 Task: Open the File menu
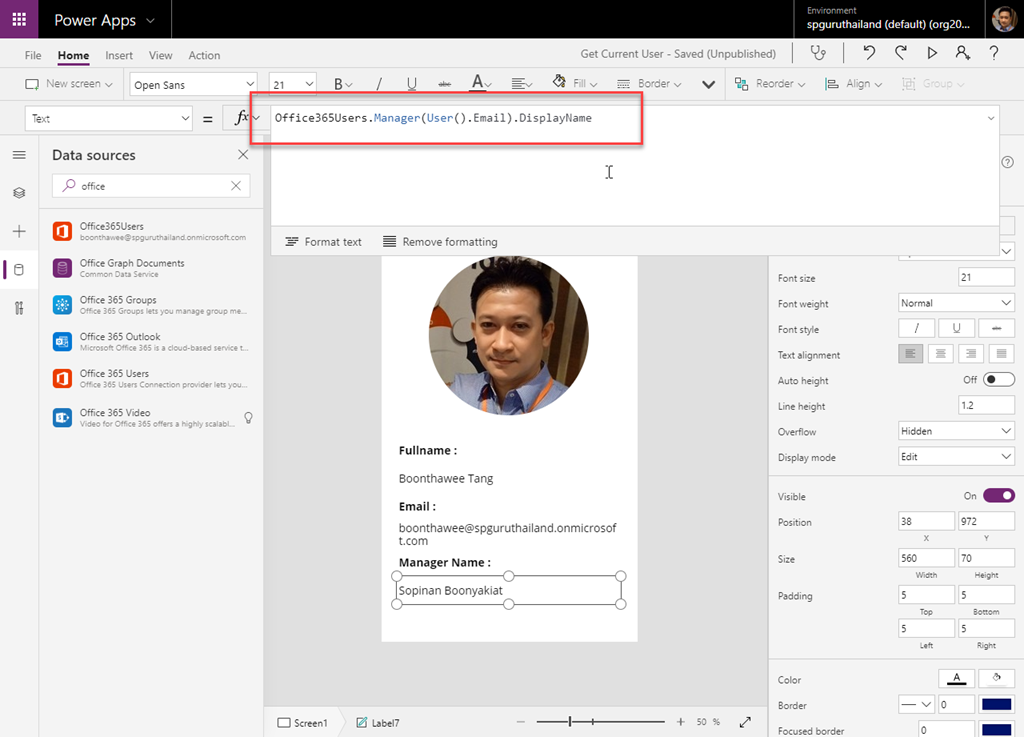(x=33, y=55)
